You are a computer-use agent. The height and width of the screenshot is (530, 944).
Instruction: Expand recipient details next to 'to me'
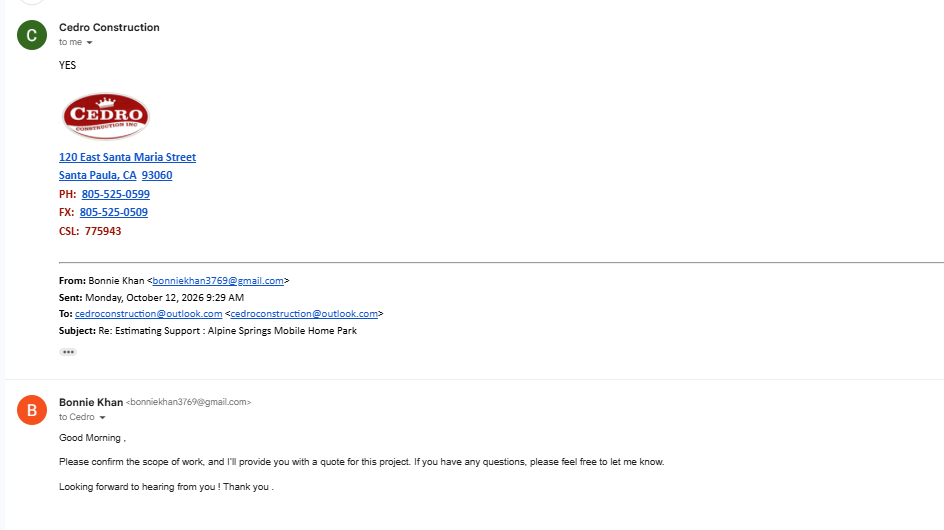[x=89, y=42]
